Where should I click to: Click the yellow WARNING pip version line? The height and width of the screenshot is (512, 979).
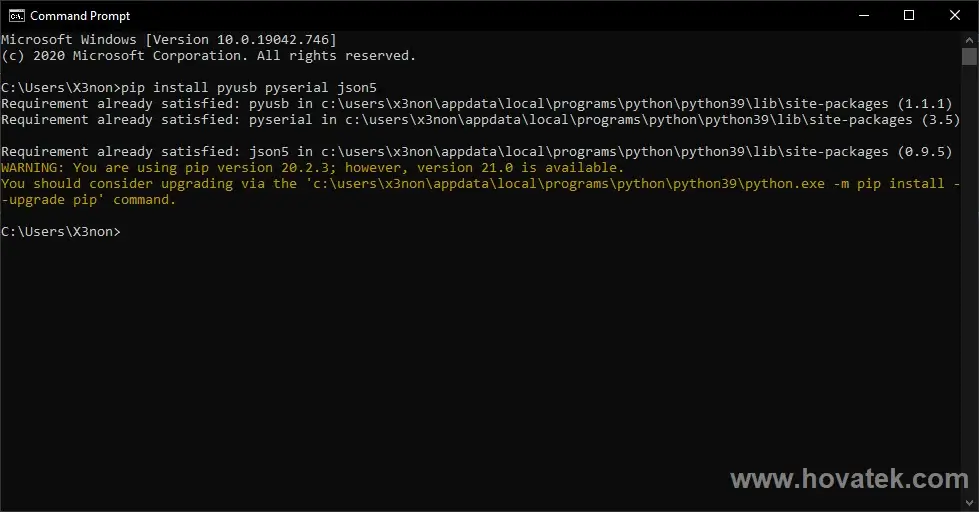312,167
